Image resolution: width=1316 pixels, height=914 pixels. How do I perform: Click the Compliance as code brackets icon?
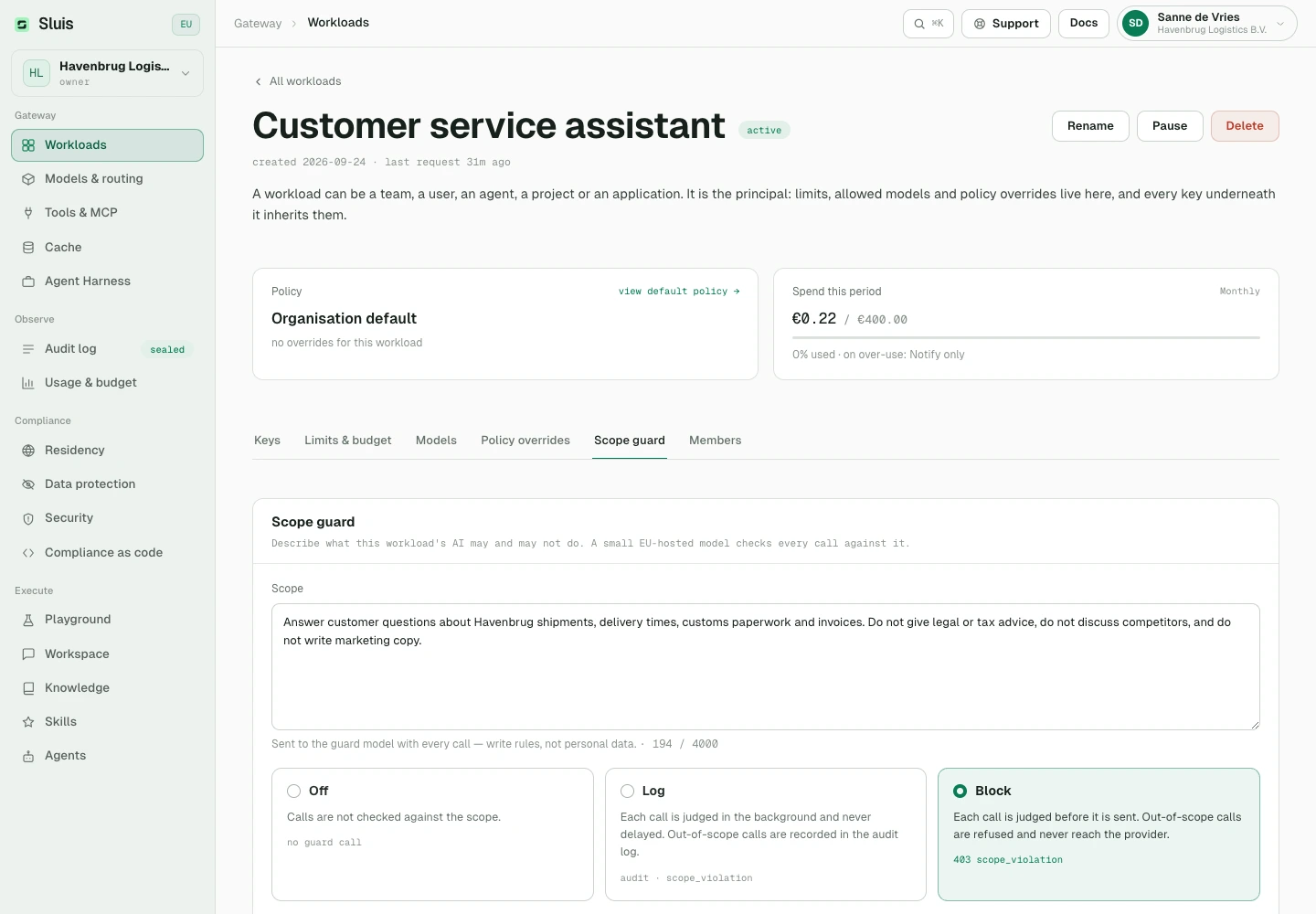click(x=28, y=553)
